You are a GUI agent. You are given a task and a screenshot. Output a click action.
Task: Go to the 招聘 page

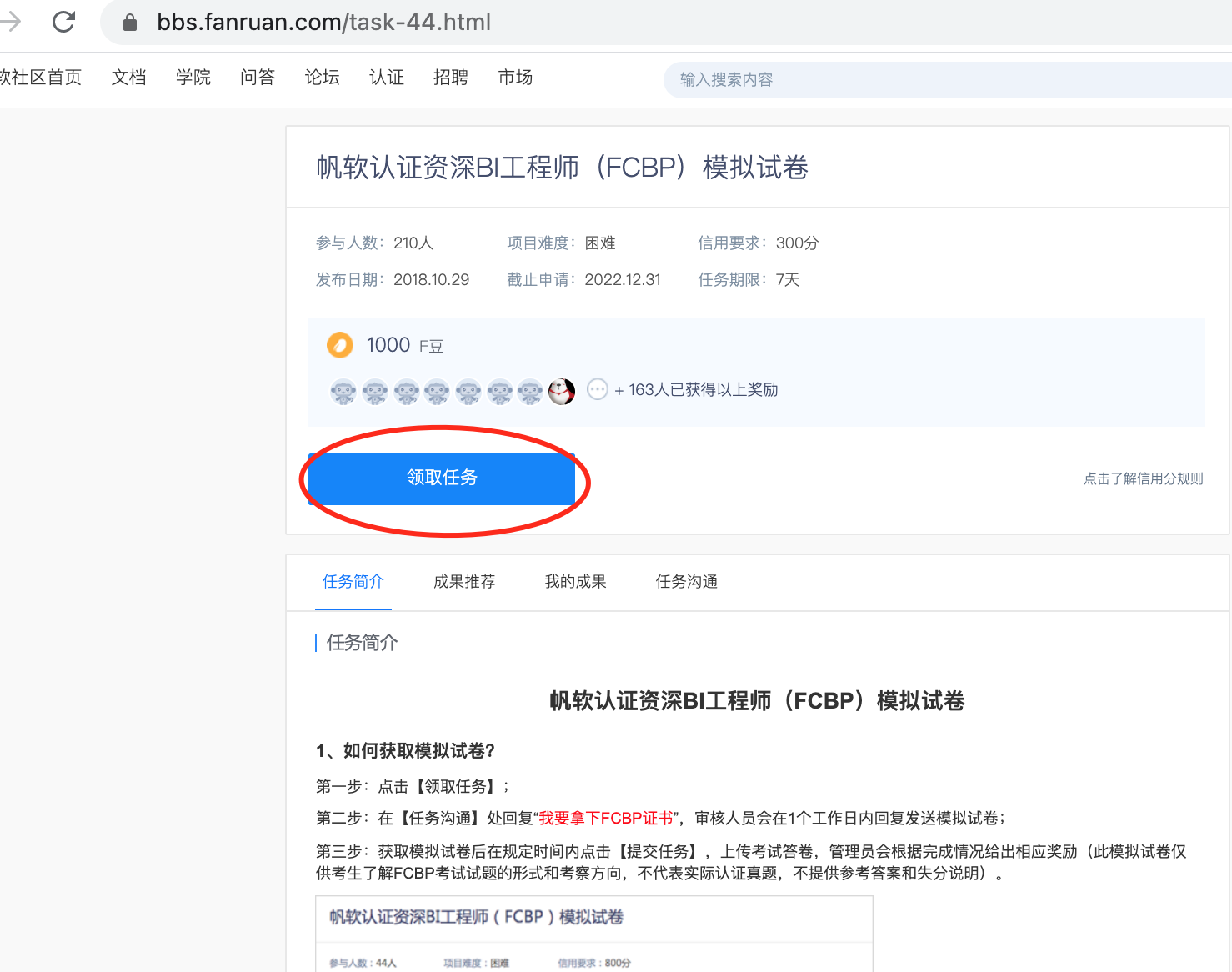451,78
